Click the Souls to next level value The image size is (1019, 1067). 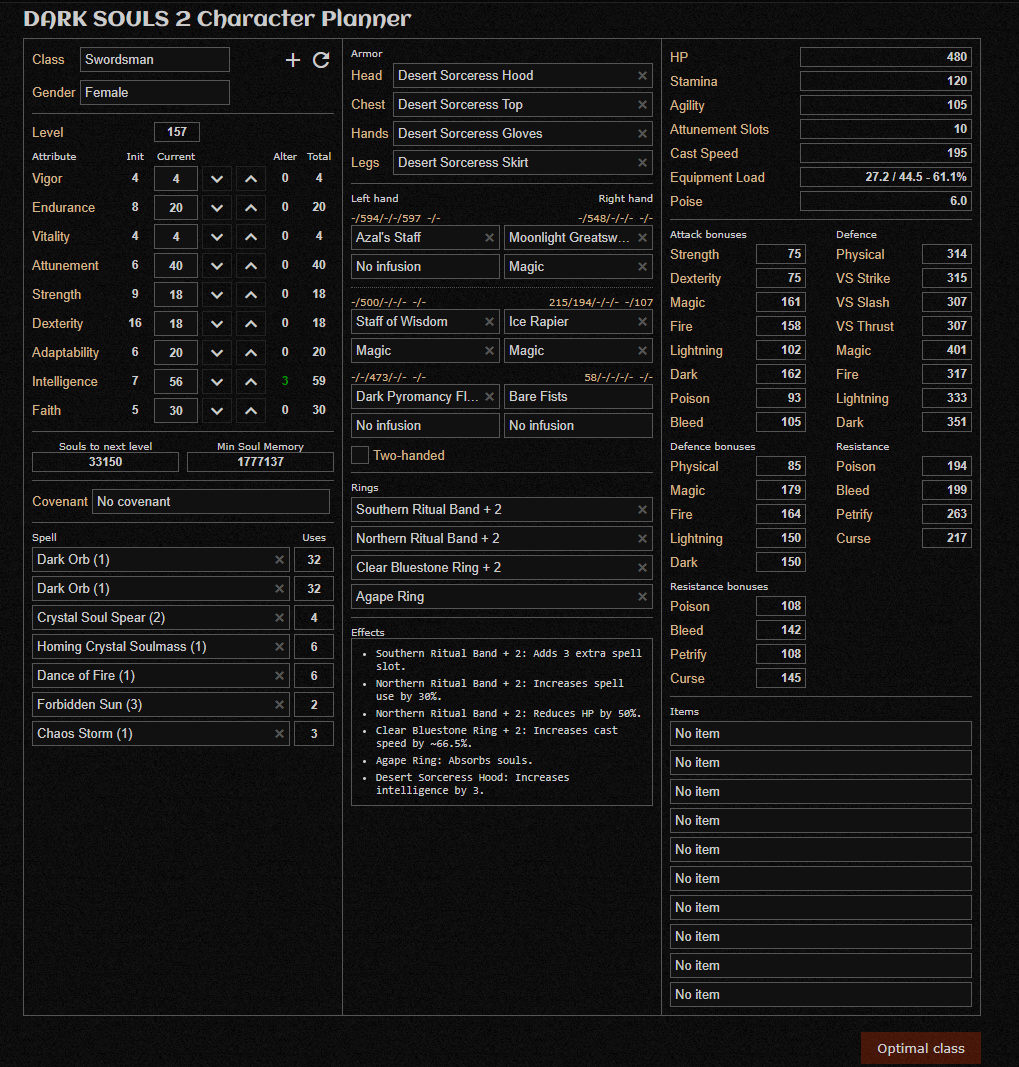106,462
